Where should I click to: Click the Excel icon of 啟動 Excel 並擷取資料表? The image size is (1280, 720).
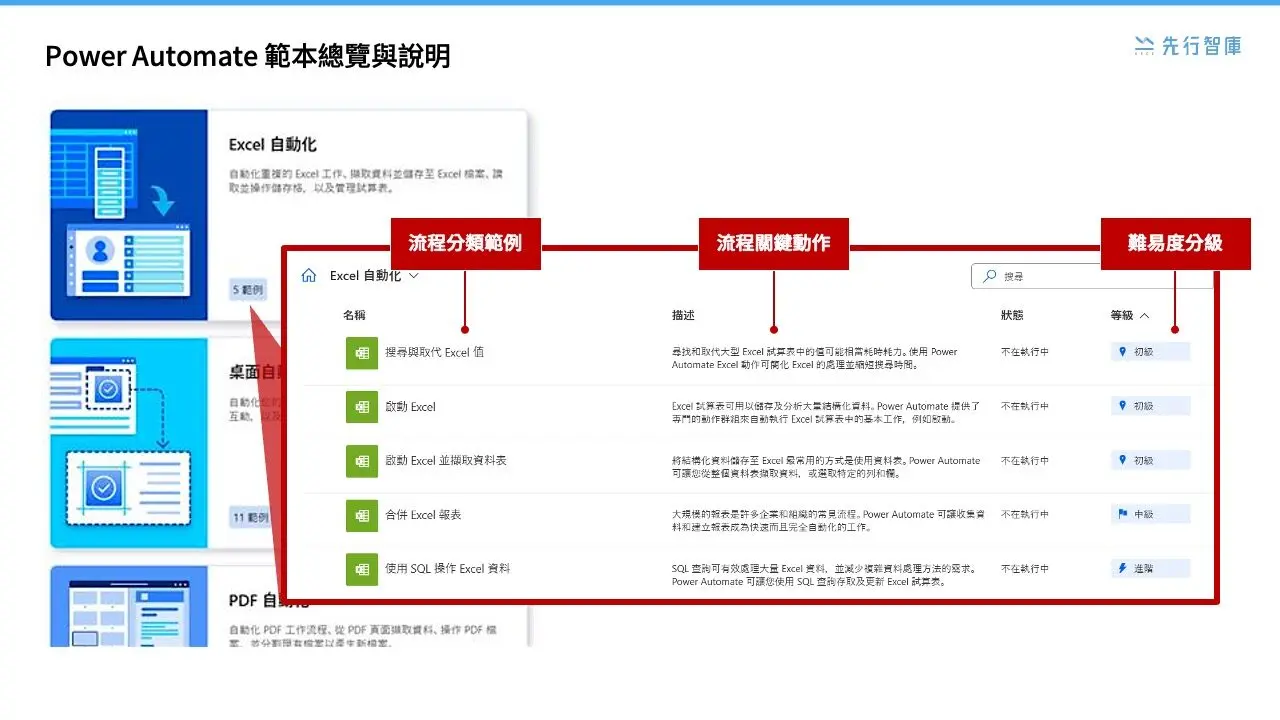[x=361, y=461]
